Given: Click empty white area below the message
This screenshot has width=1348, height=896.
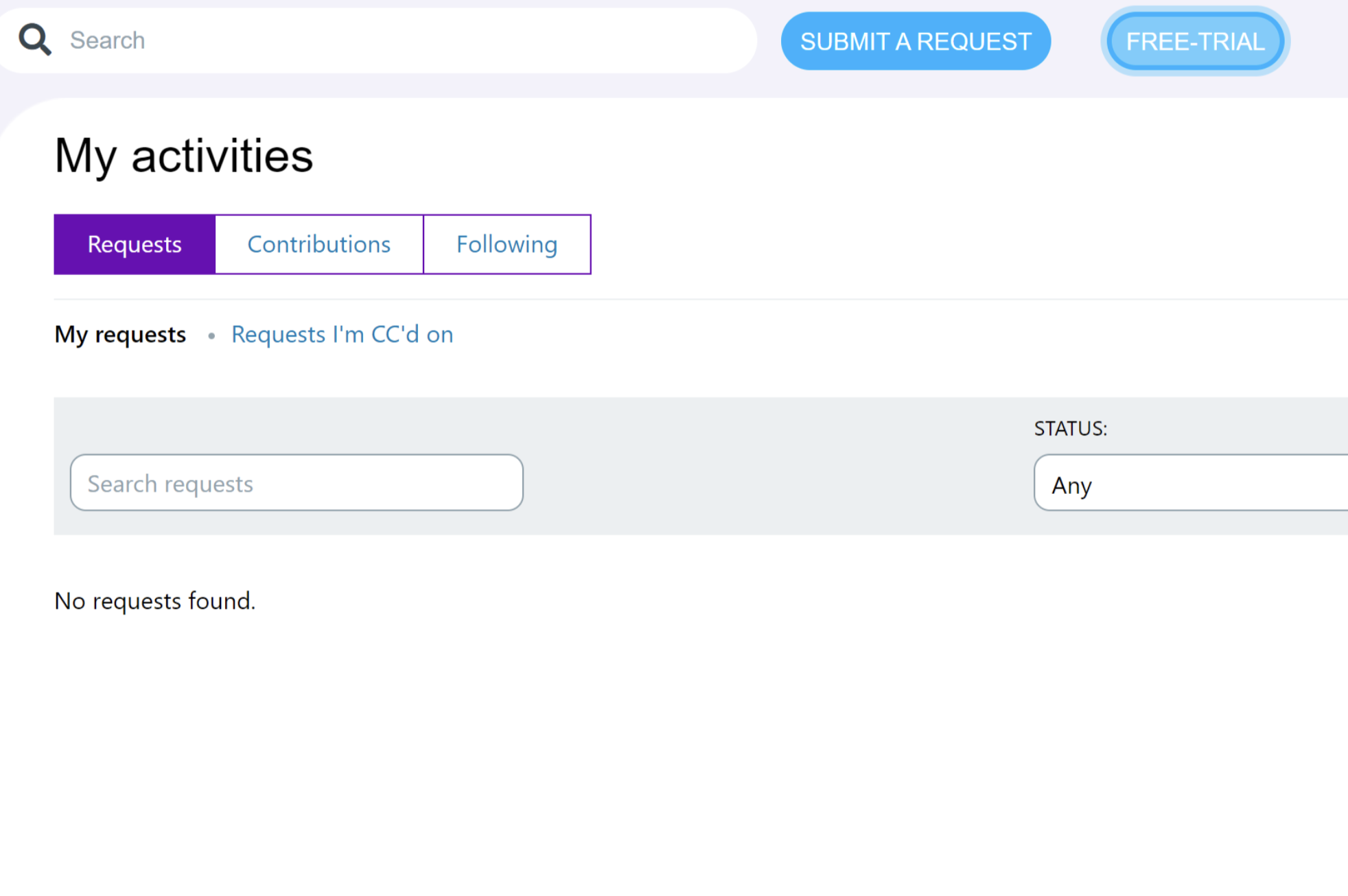Looking at the screenshot, I should tap(618, 755).
